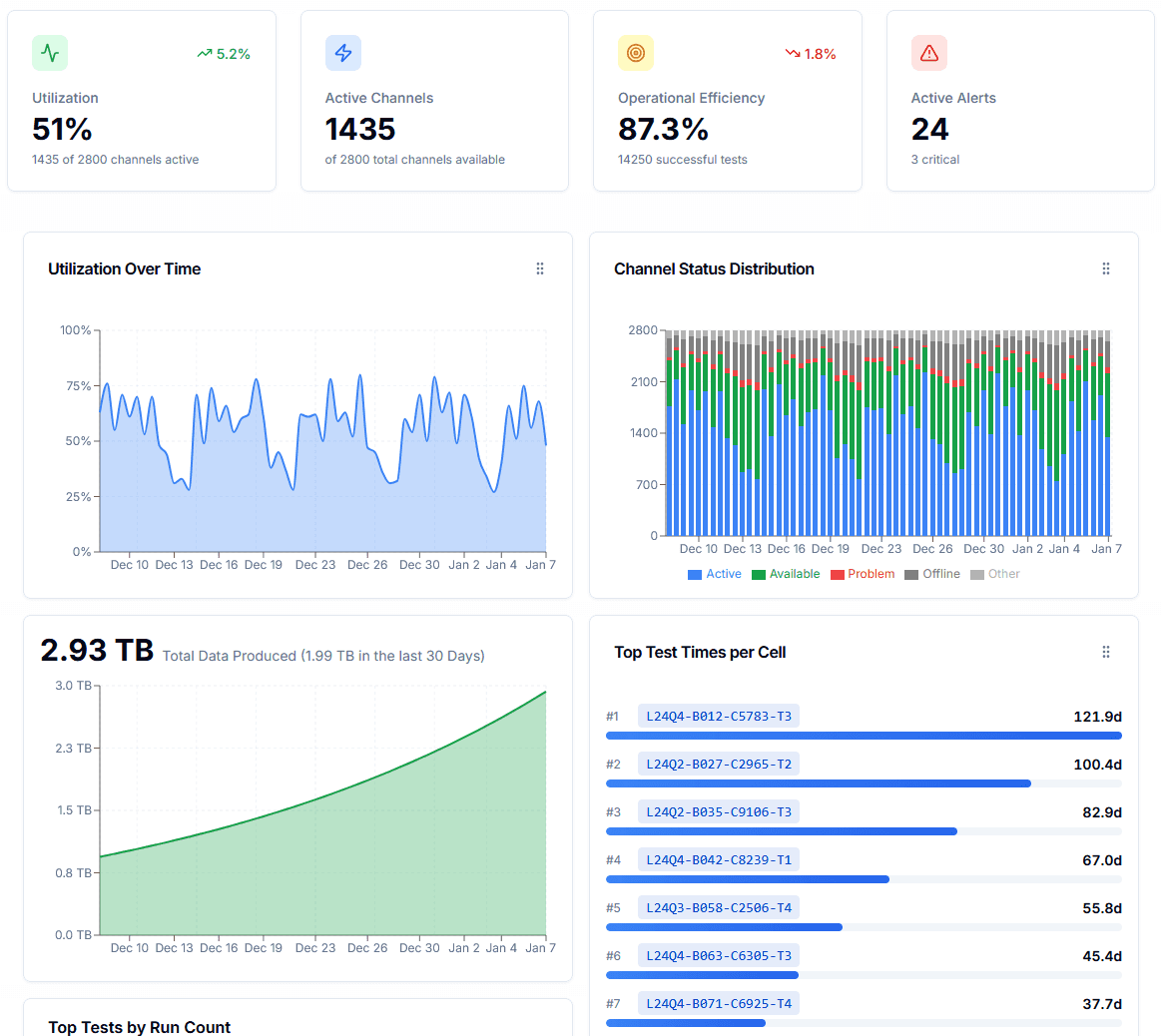Open cell link L24Q3-B058-C2506-T4
The width and height of the screenshot is (1162, 1036).
[x=719, y=908]
